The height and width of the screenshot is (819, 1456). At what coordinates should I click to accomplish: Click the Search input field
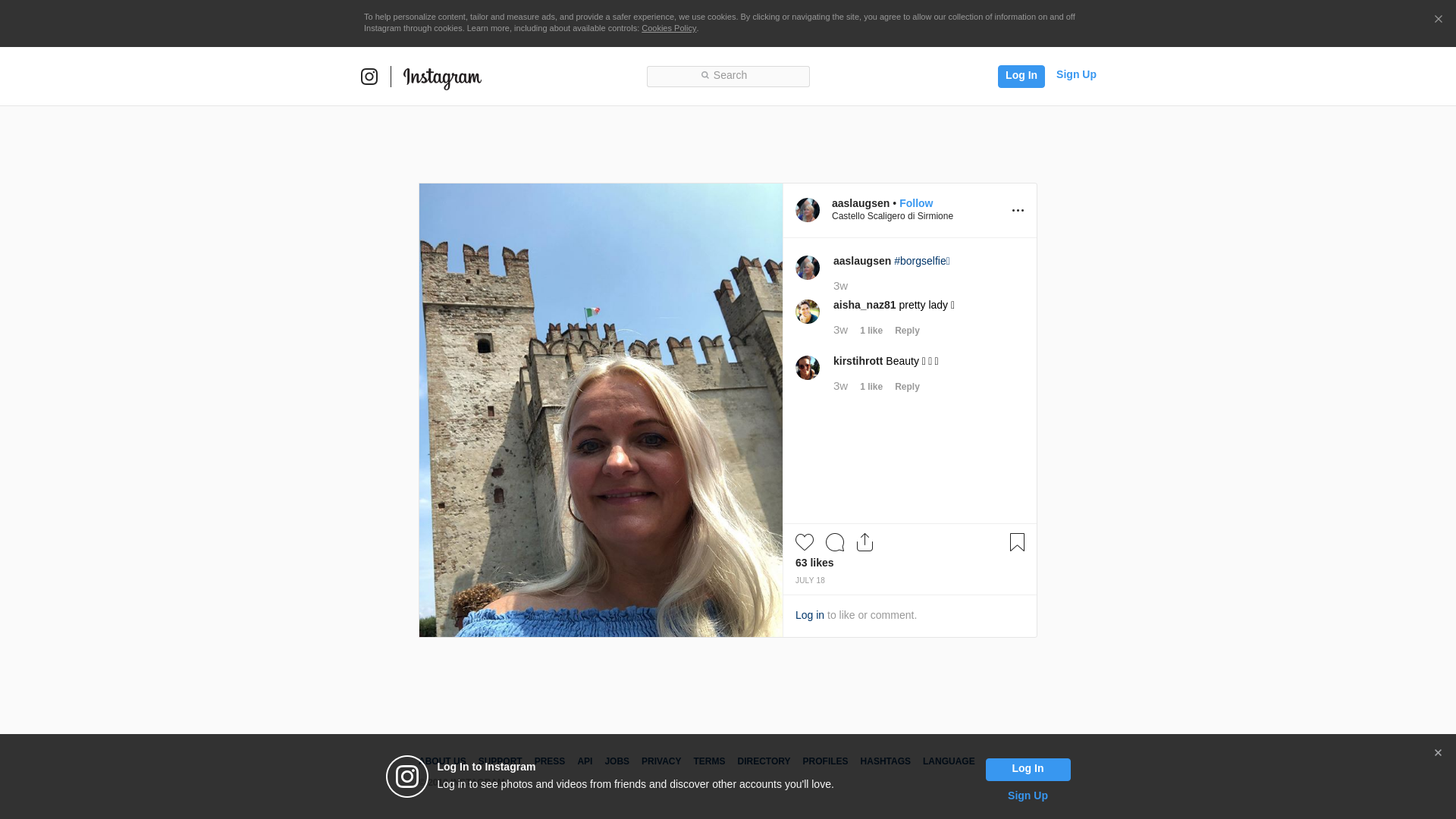pyautogui.click(x=728, y=76)
